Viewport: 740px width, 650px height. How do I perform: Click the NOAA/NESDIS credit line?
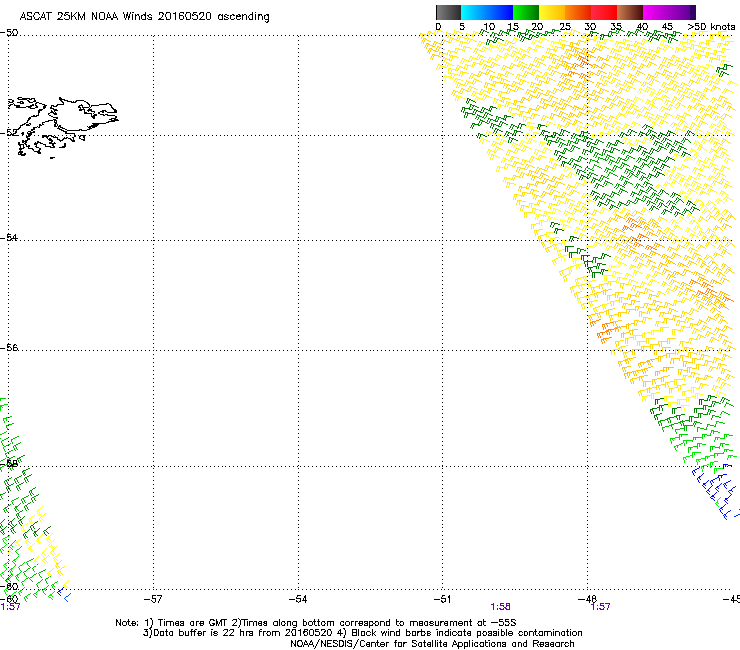coord(432,644)
